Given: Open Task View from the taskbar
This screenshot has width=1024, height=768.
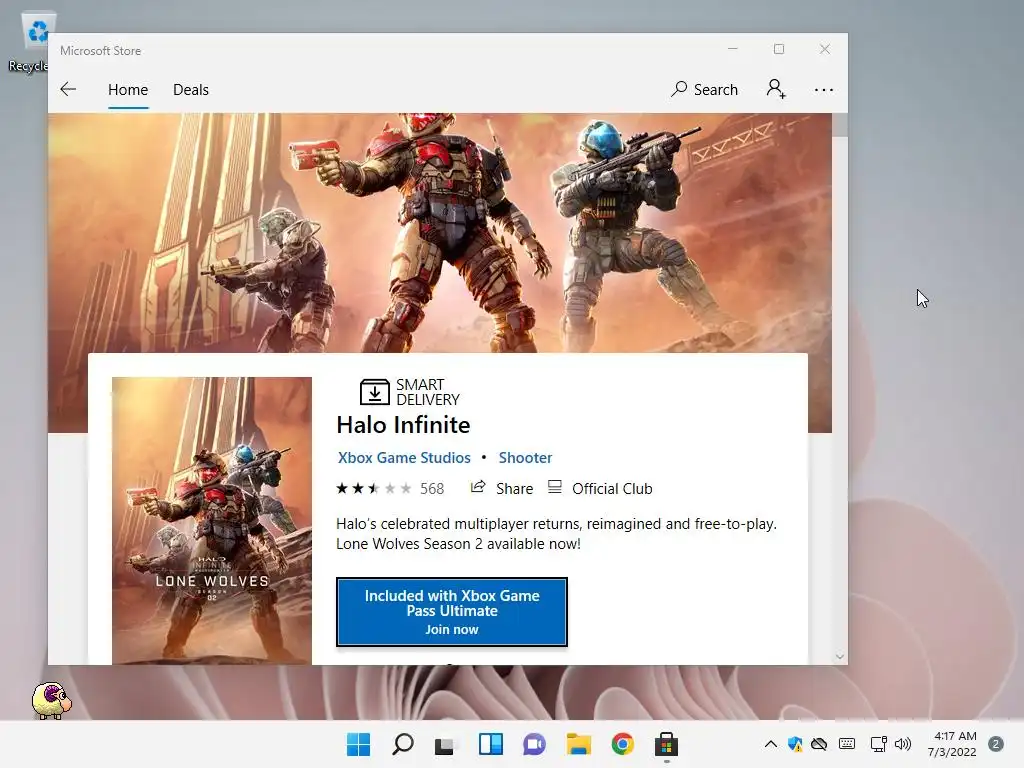Looking at the screenshot, I should click(x=445, y=744).
